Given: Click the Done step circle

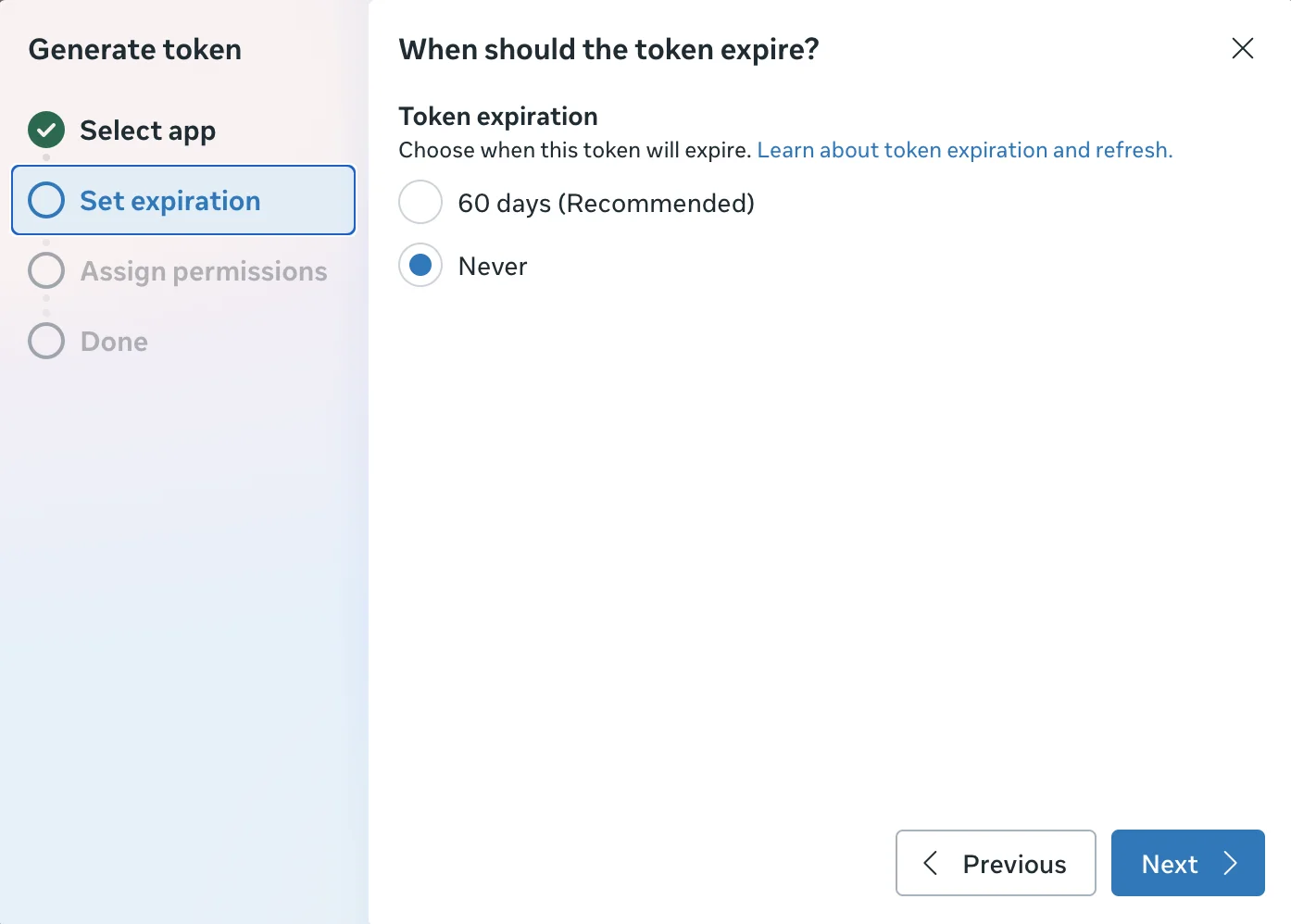Looking at the screenshot, I should click(x=45, y=341).
